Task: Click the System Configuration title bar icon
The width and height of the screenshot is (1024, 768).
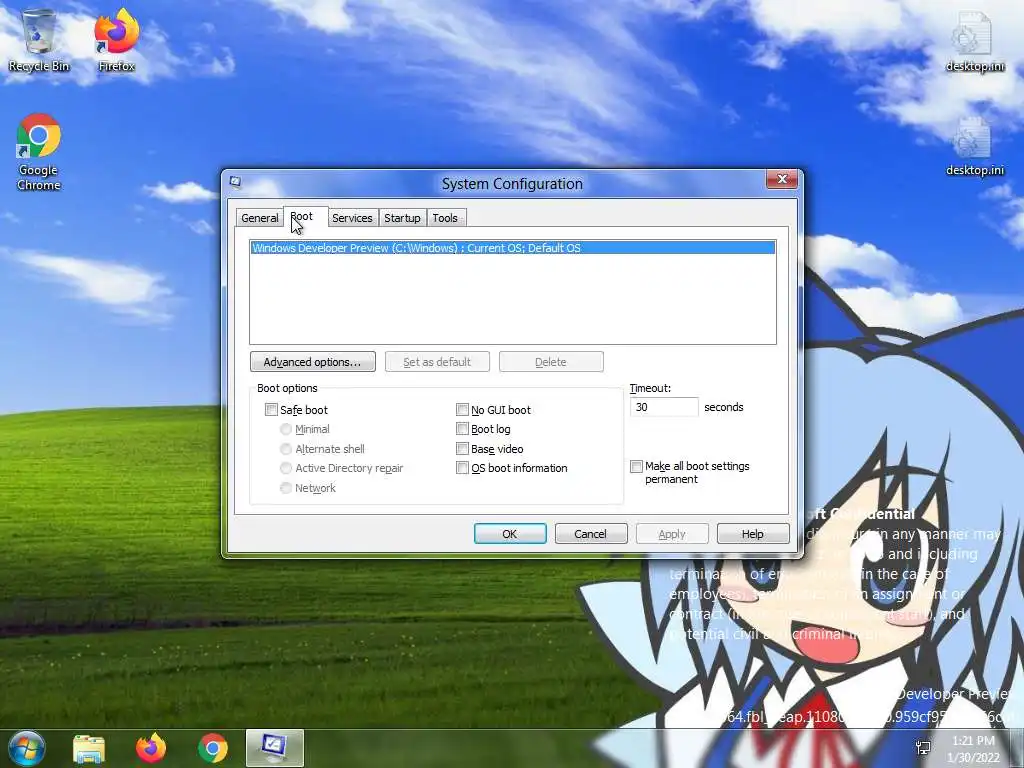Action: (x=236, y=182)
